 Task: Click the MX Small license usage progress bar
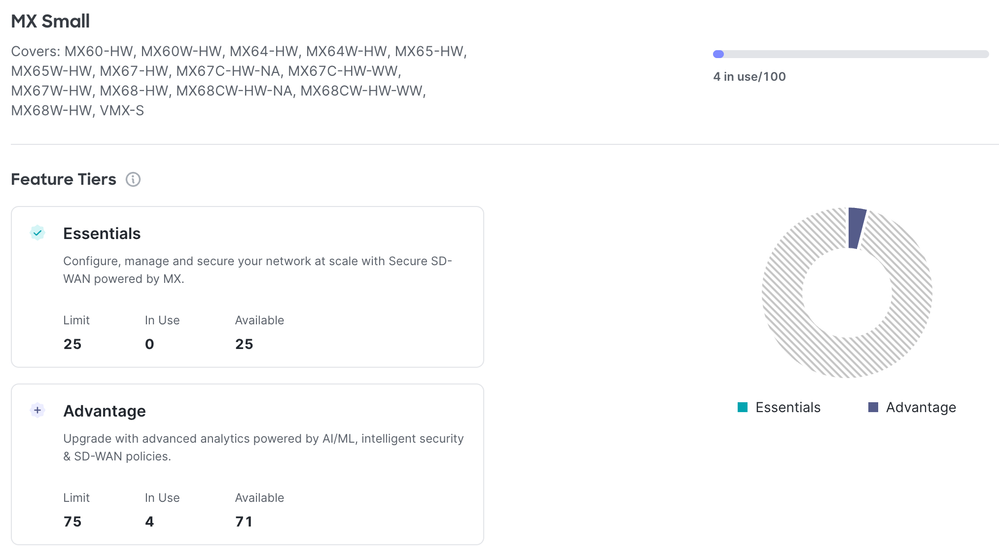pos(850,54)
